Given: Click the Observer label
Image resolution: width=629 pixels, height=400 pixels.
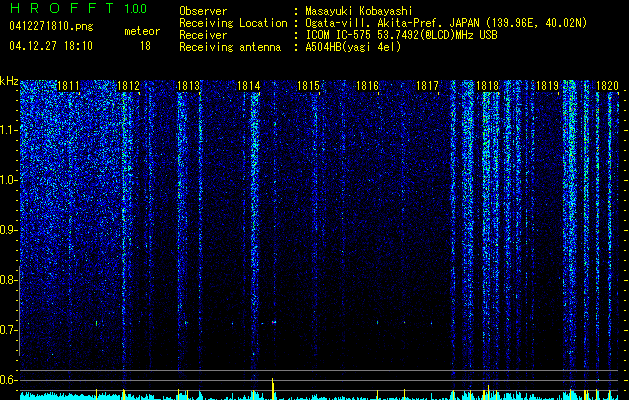Looking at the screenshot, I should click(x=203, y=11).
